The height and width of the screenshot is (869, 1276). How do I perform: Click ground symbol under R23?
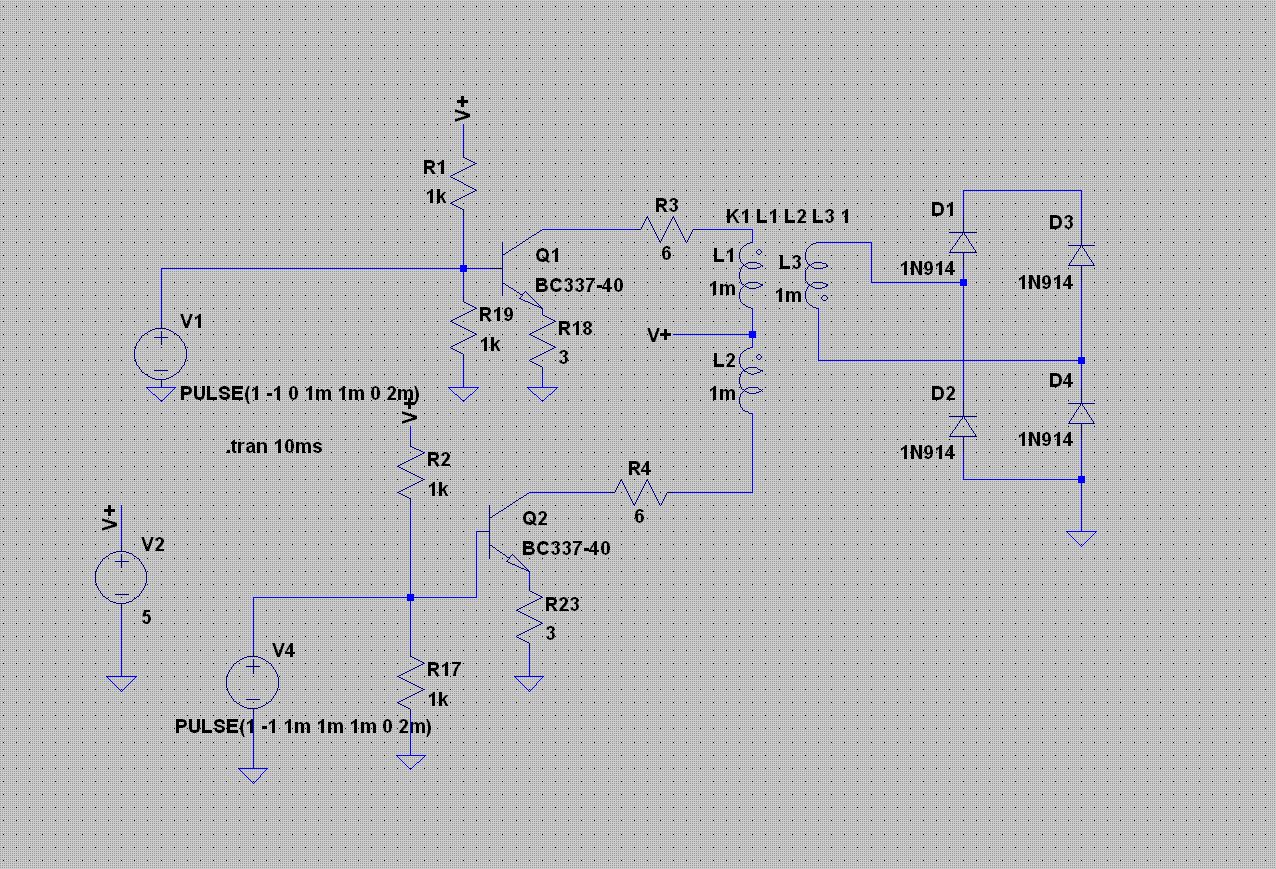click(529, 683)
